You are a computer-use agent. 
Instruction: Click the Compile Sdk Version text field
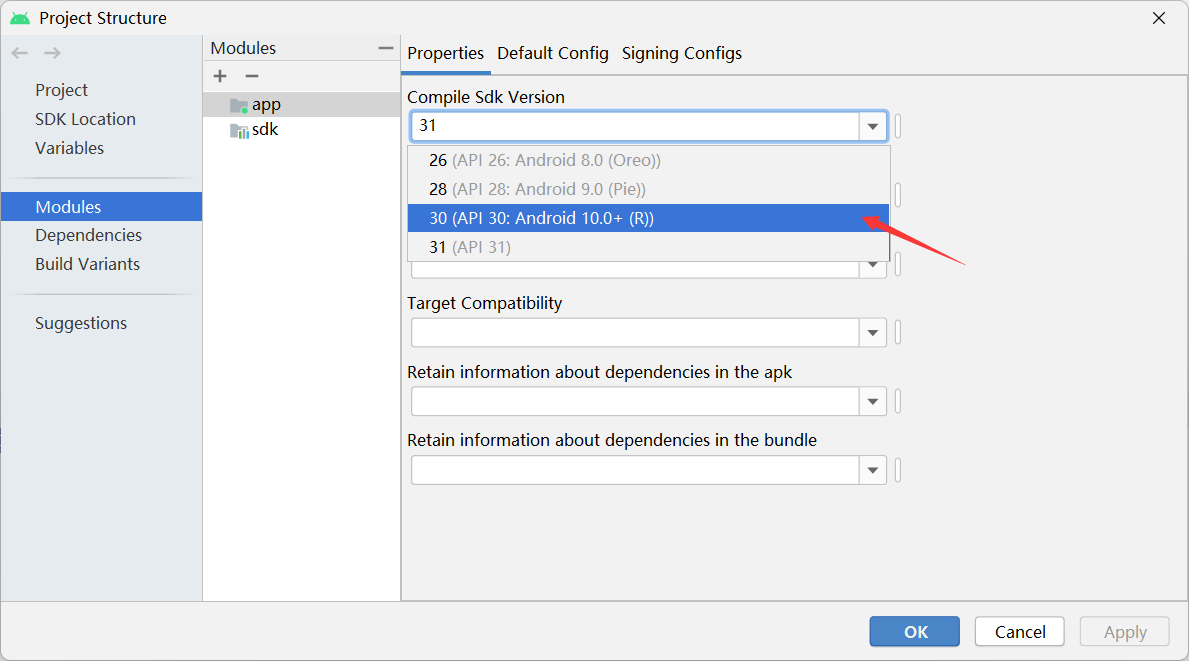[x=635, y=126]
